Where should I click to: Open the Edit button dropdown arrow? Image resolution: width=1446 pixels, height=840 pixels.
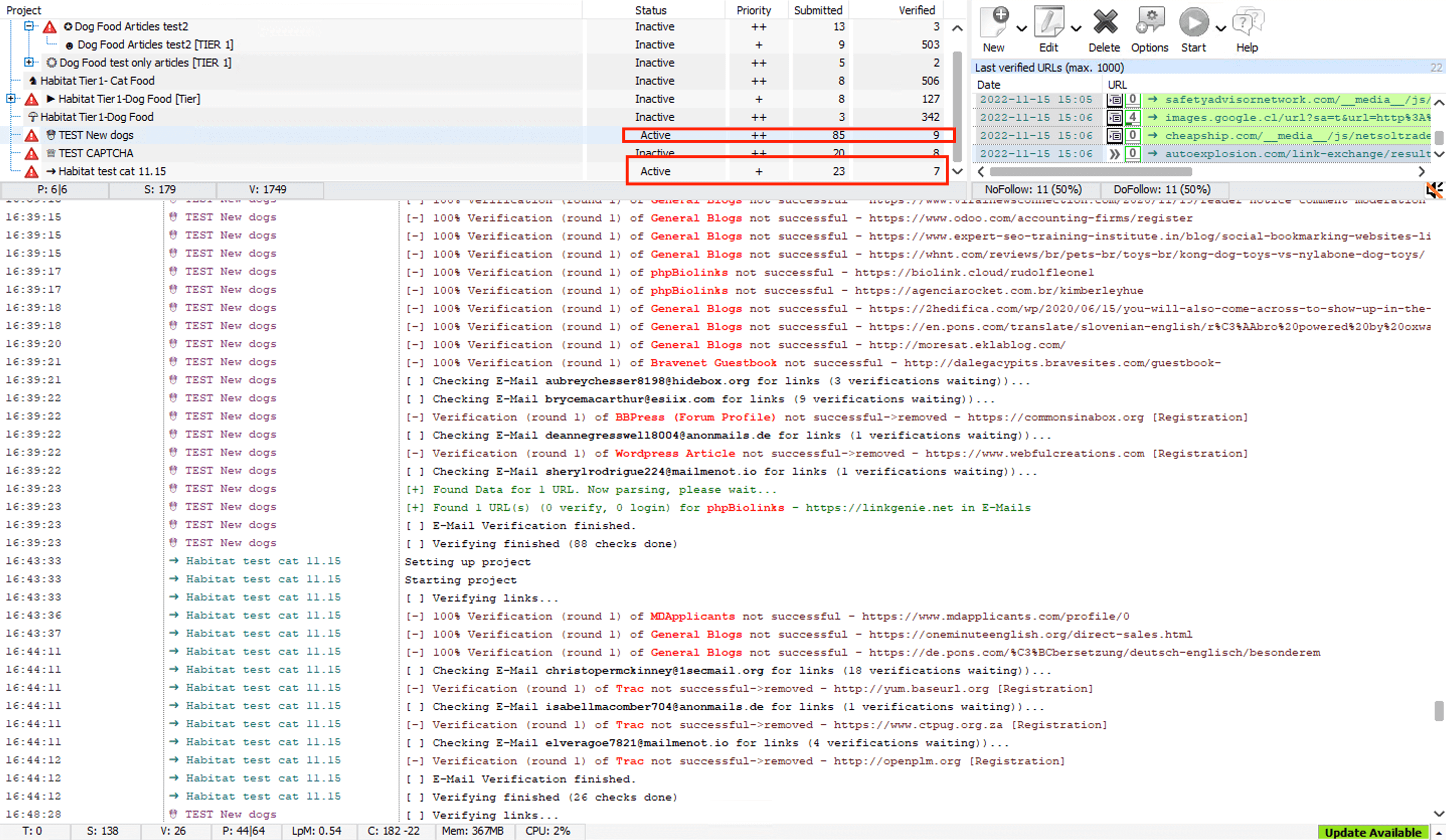[x=1076, y=28]
